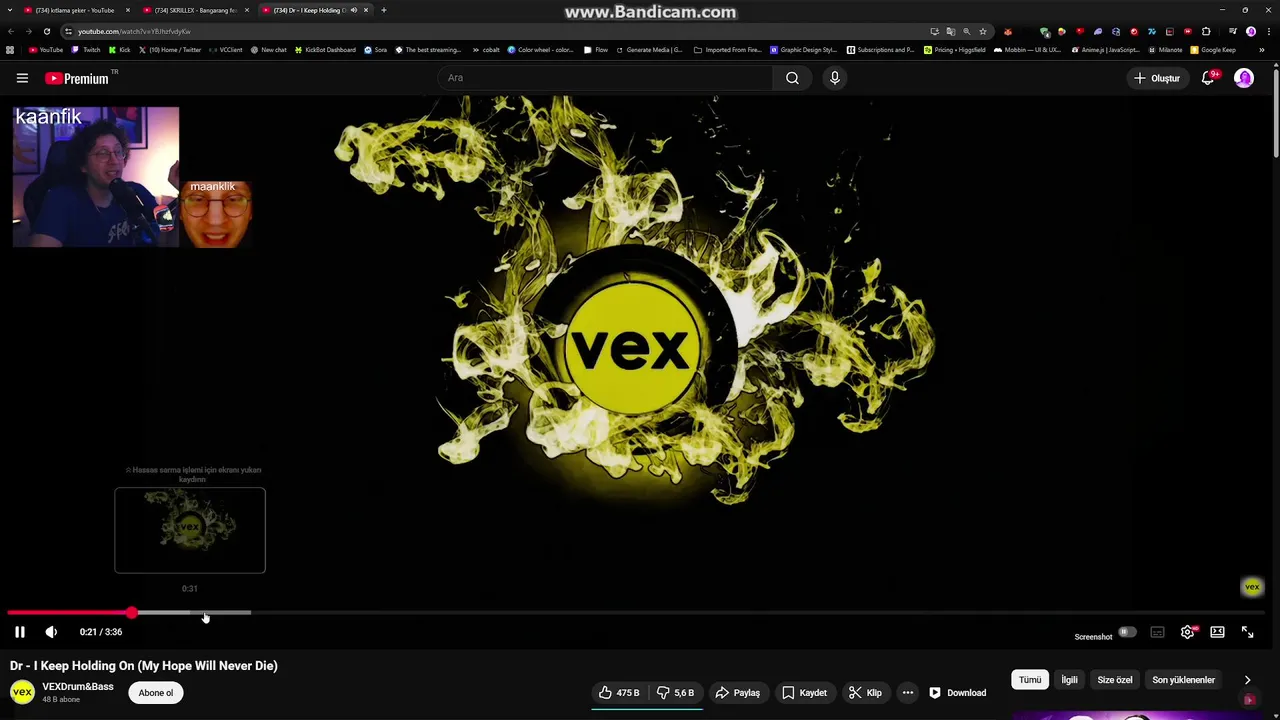Mute the video volume

(x=51, y=632)
